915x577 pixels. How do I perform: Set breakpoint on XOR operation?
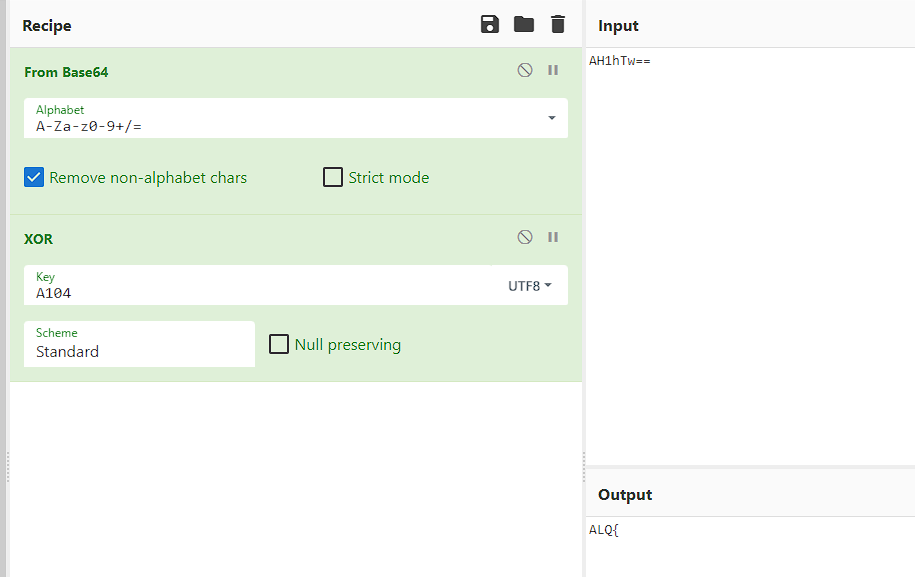coord(553,238)
